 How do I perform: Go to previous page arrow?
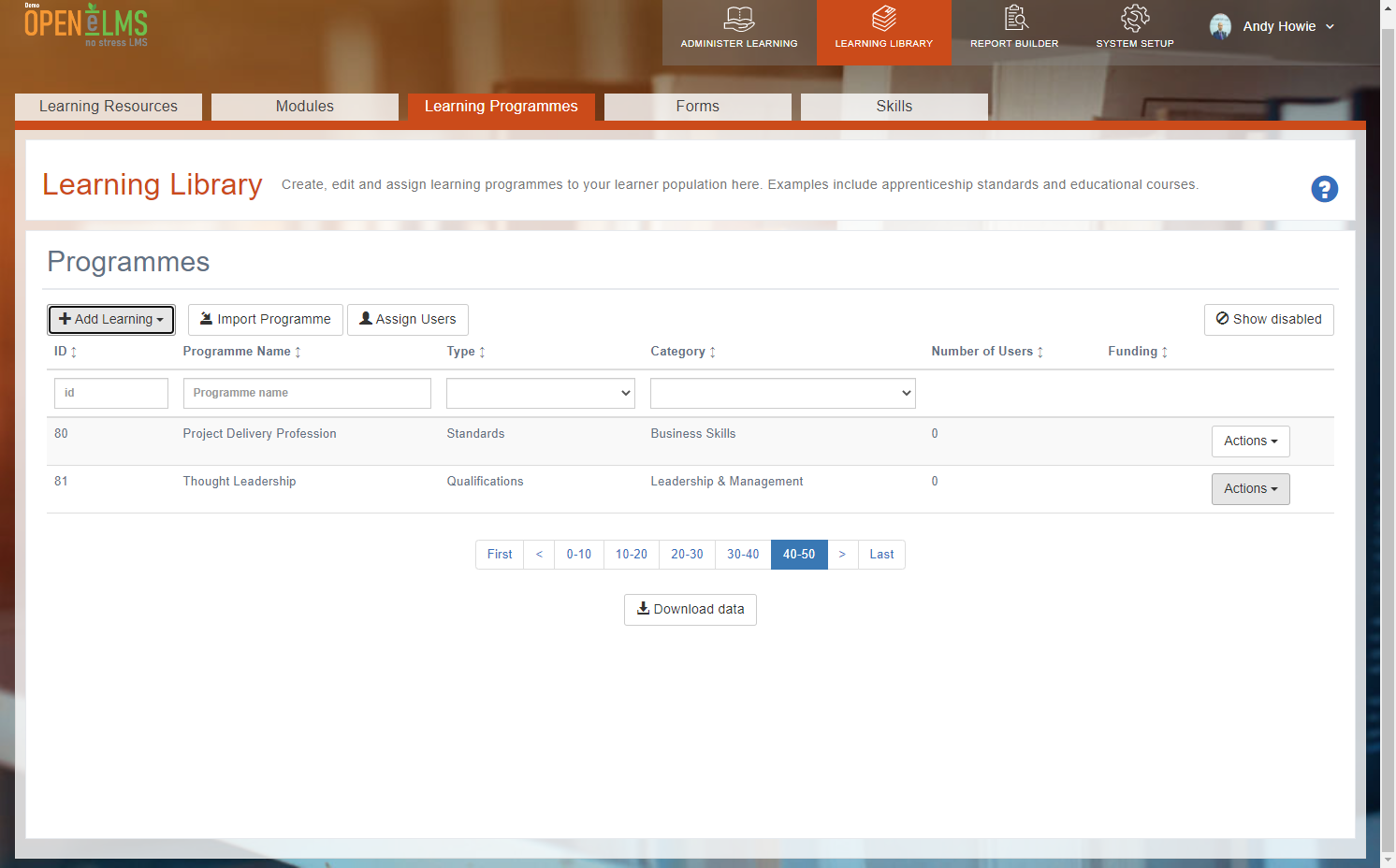coord(539,555)
